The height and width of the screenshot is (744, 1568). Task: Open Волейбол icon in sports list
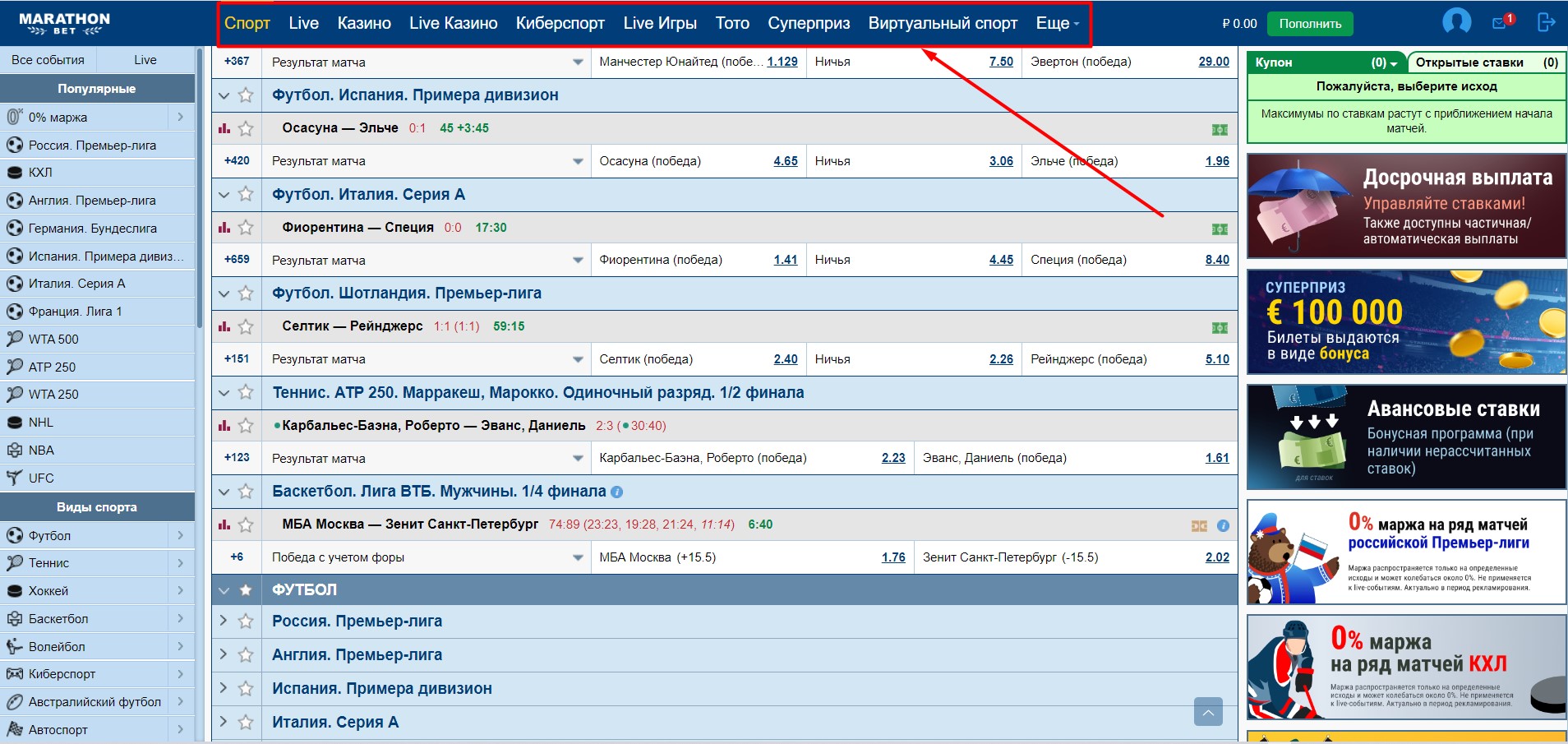coord(14,646)
